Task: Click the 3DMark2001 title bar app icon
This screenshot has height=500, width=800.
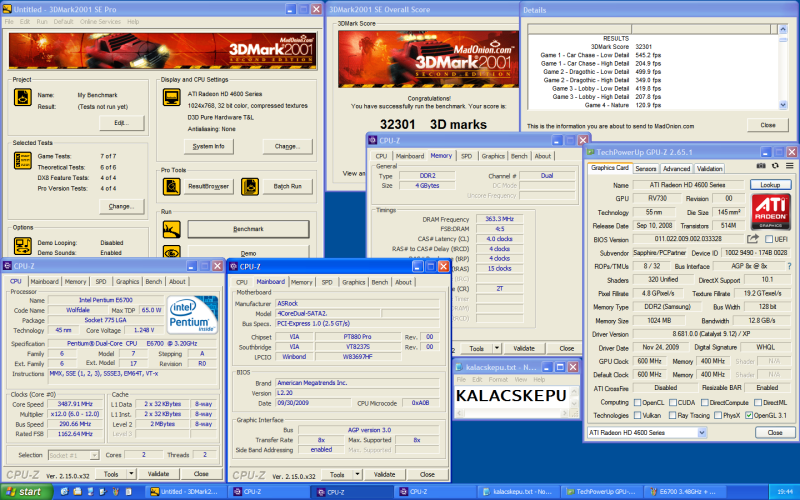Action: 7,9
